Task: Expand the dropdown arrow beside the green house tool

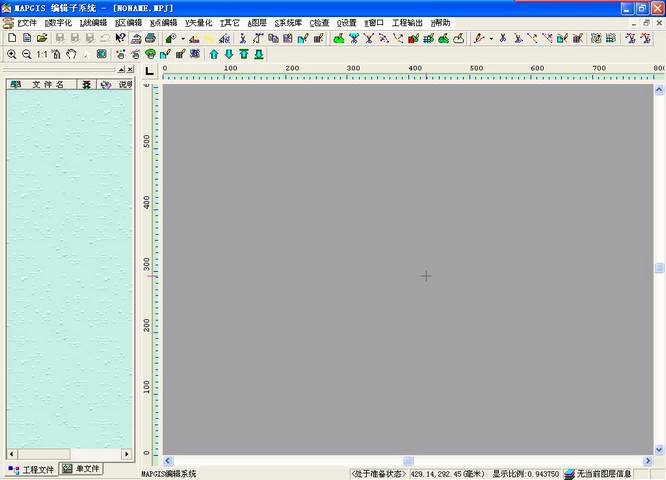Action: click(x=183, y=39)
